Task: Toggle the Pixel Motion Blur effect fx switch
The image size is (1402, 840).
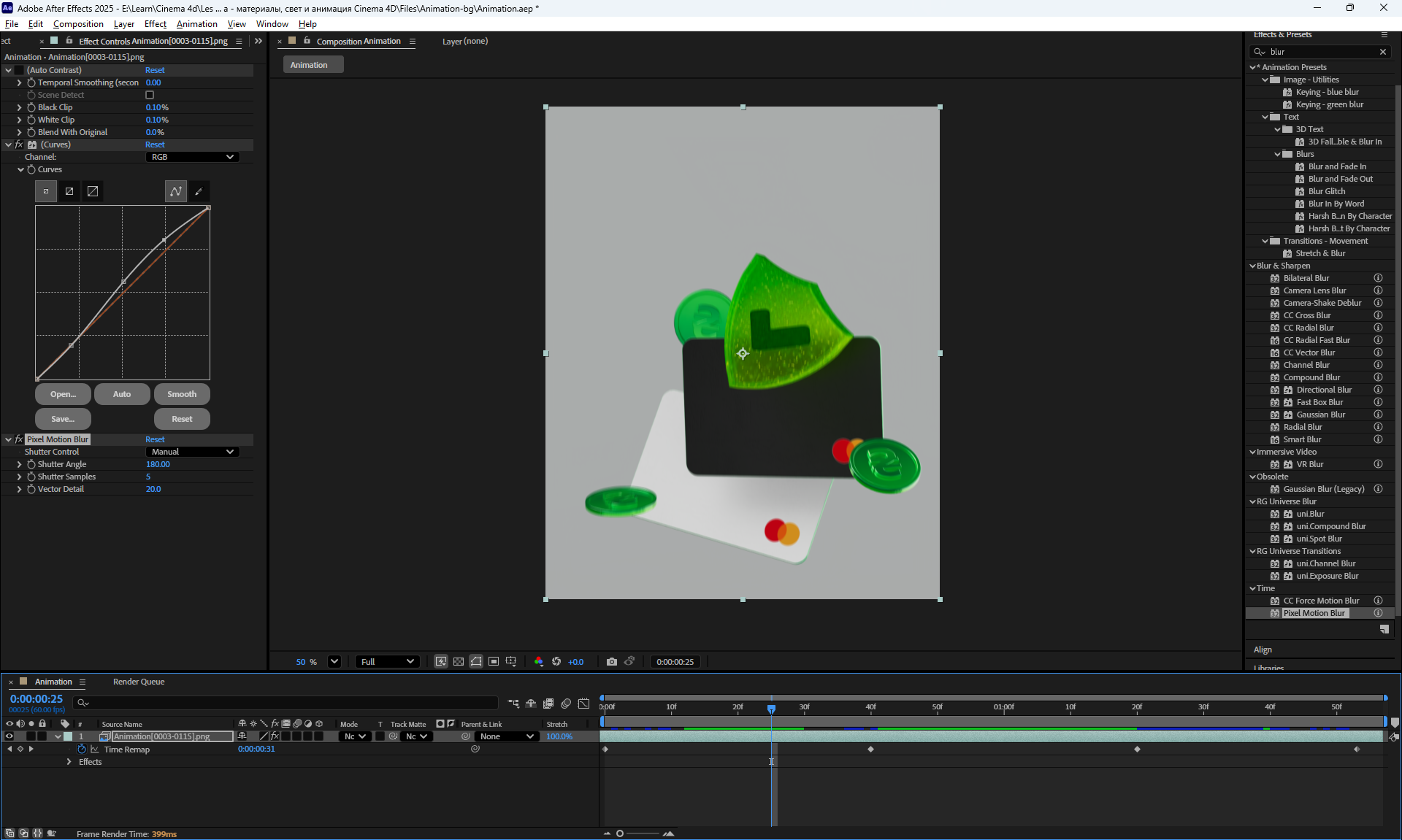Action: [x=19, y=439]
